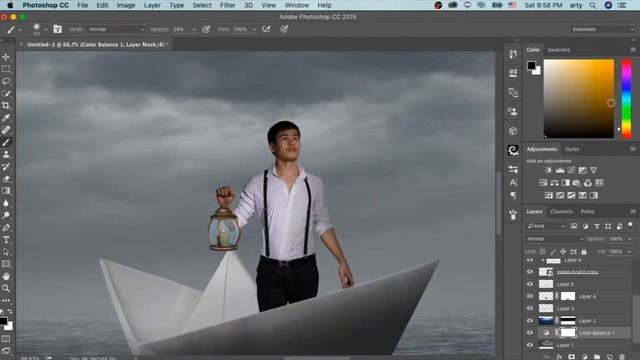This screenshot has height=360, width=640.
Task: Select the Move tool
Action: [6, 57]
